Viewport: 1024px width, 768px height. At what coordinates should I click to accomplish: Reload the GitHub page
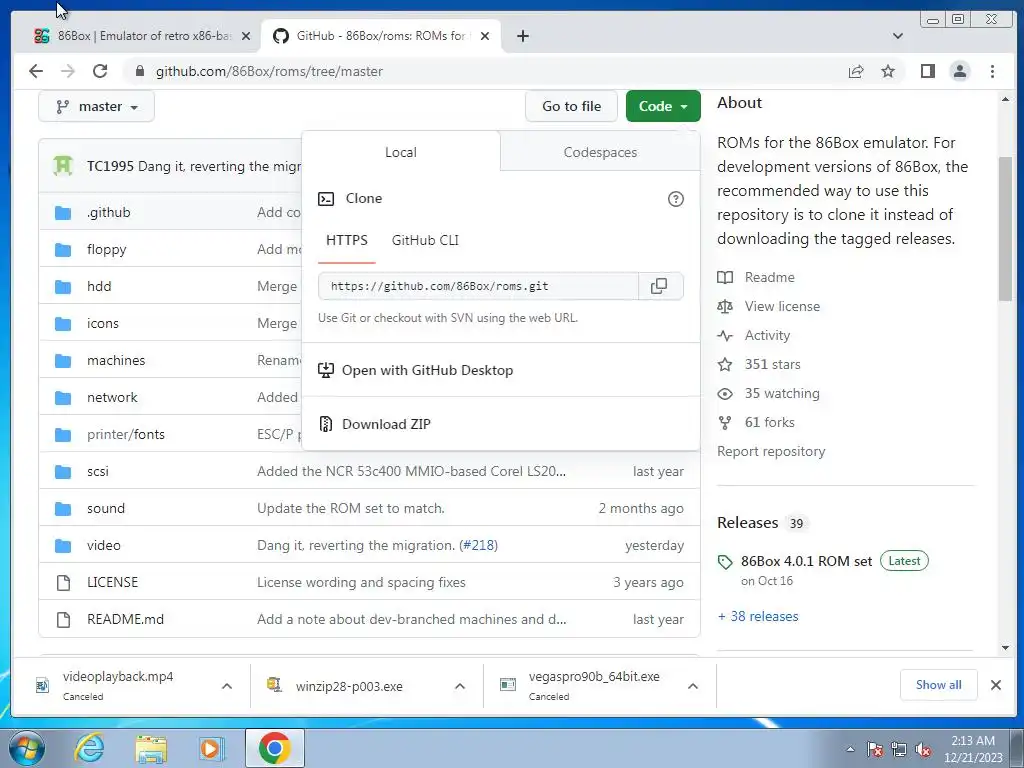pos(100,71)
